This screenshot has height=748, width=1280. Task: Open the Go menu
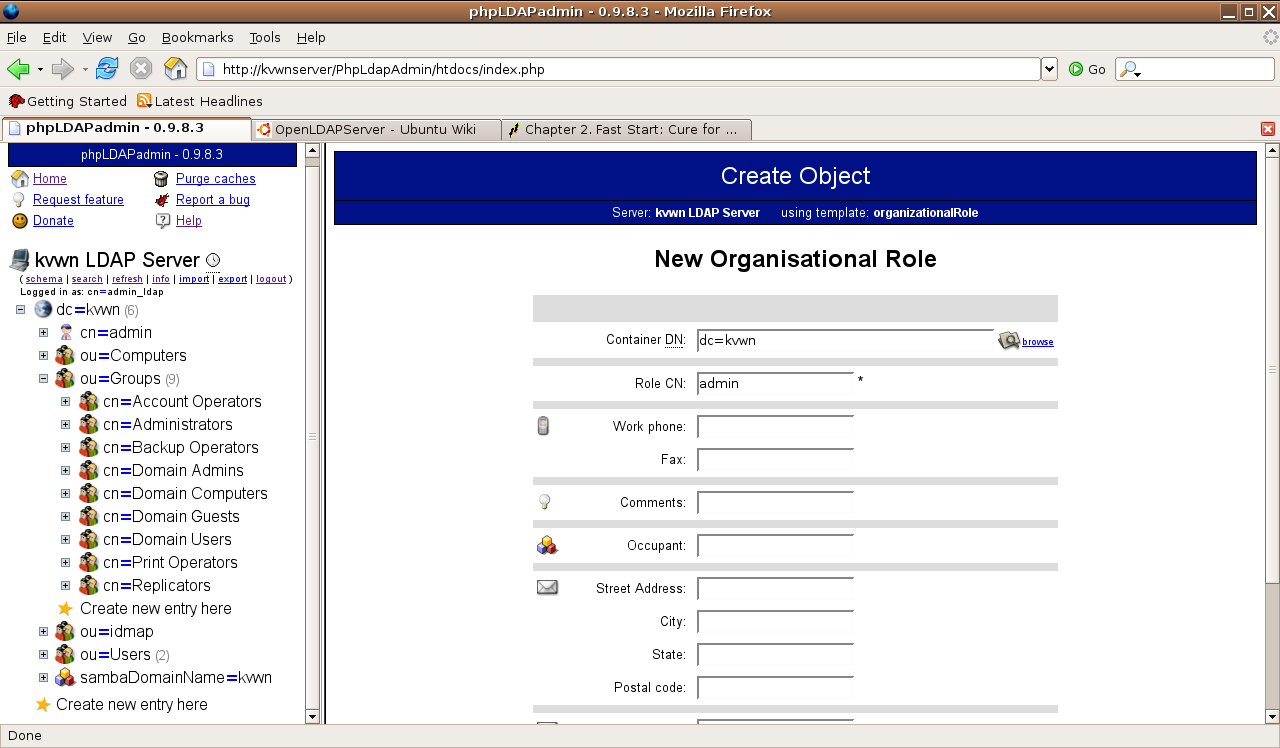tap(137, 37)
